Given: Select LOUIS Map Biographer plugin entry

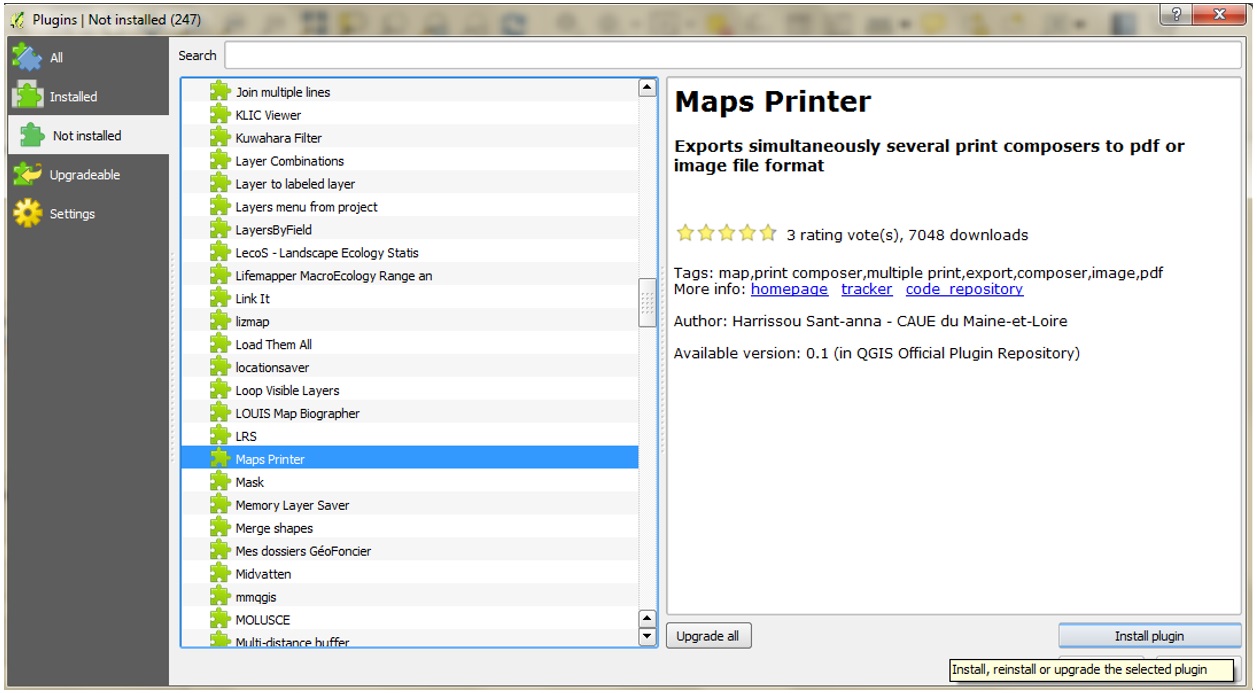Looking at the screenshot, I should coord(297,413).
